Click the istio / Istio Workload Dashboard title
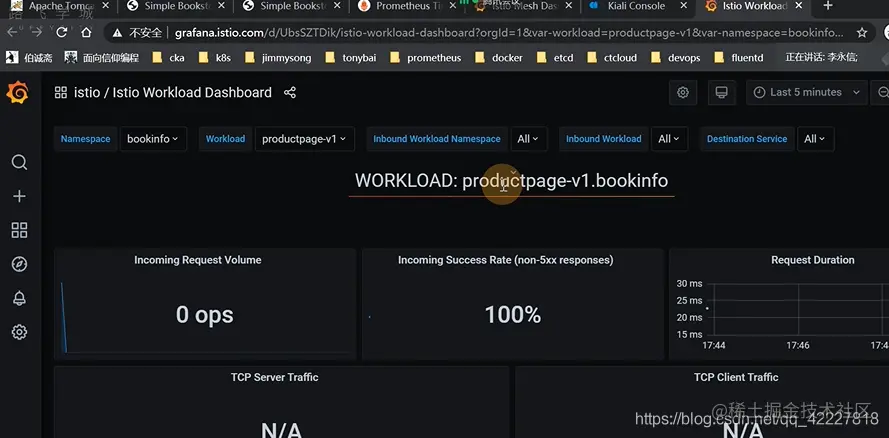 pyautogui.click(x=172, y=92)
